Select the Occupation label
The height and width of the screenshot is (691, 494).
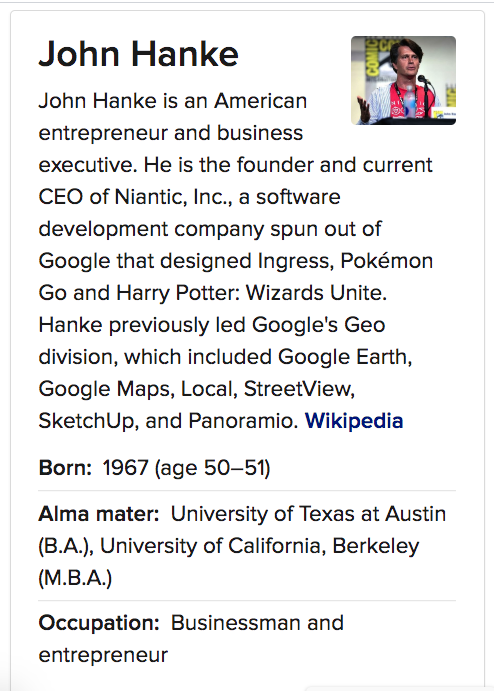point(99,623)
